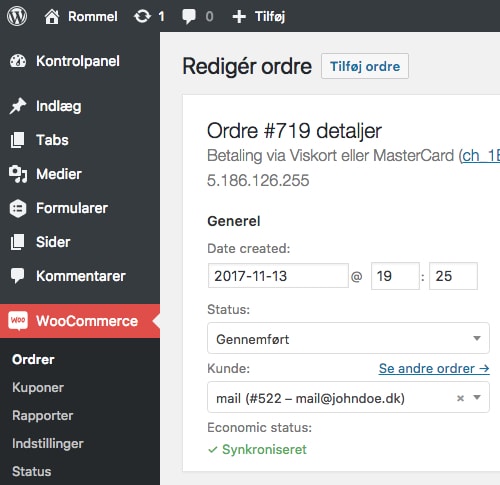Screen dimensions: 500x485
Task: Open Indstillinger under WooCommerce
Action: point(48,444)
